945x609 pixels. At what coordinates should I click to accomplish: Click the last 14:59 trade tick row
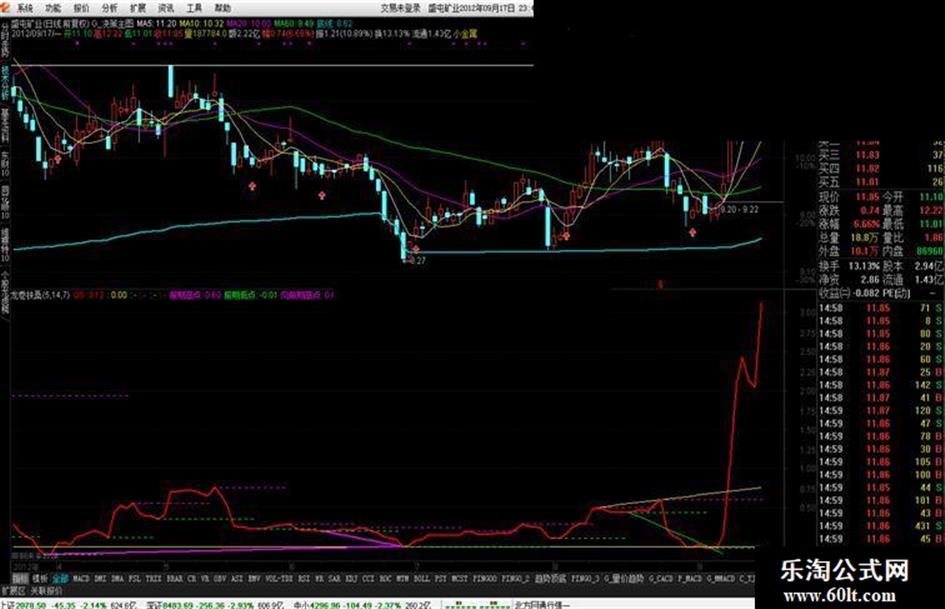tap(881, 539)
